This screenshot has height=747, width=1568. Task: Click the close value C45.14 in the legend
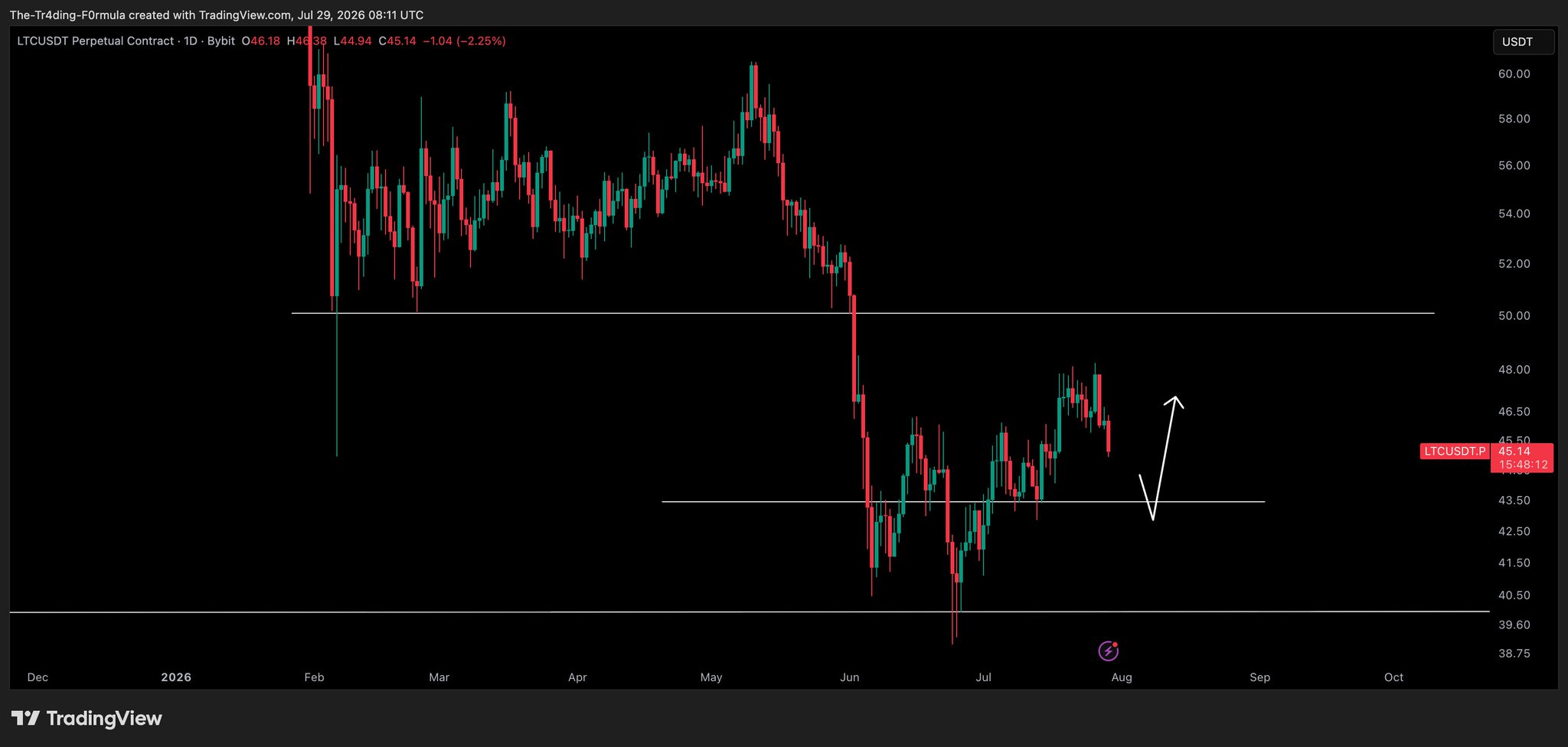tap(397, 41)
